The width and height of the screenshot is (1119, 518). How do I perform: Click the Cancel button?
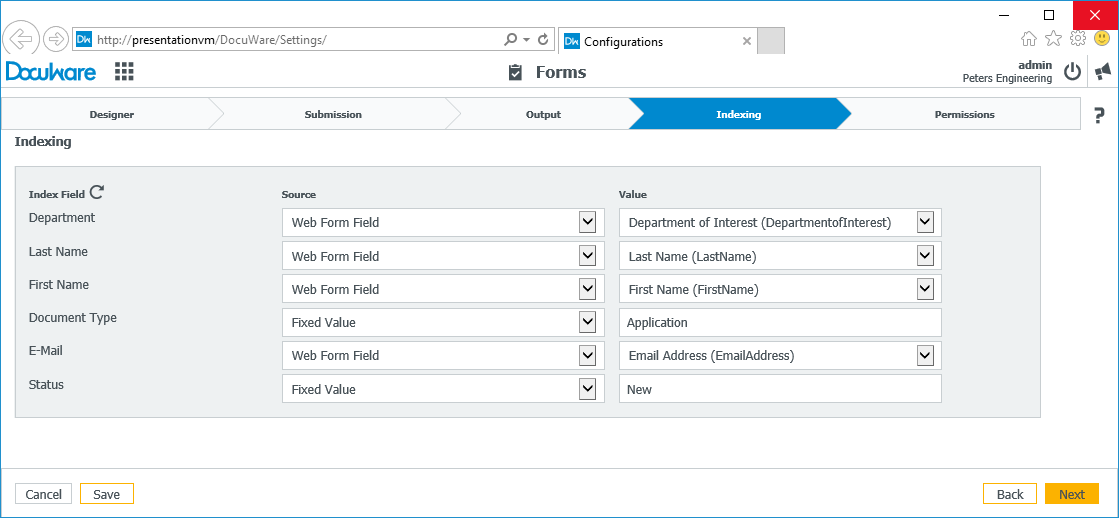pos(44,494)
